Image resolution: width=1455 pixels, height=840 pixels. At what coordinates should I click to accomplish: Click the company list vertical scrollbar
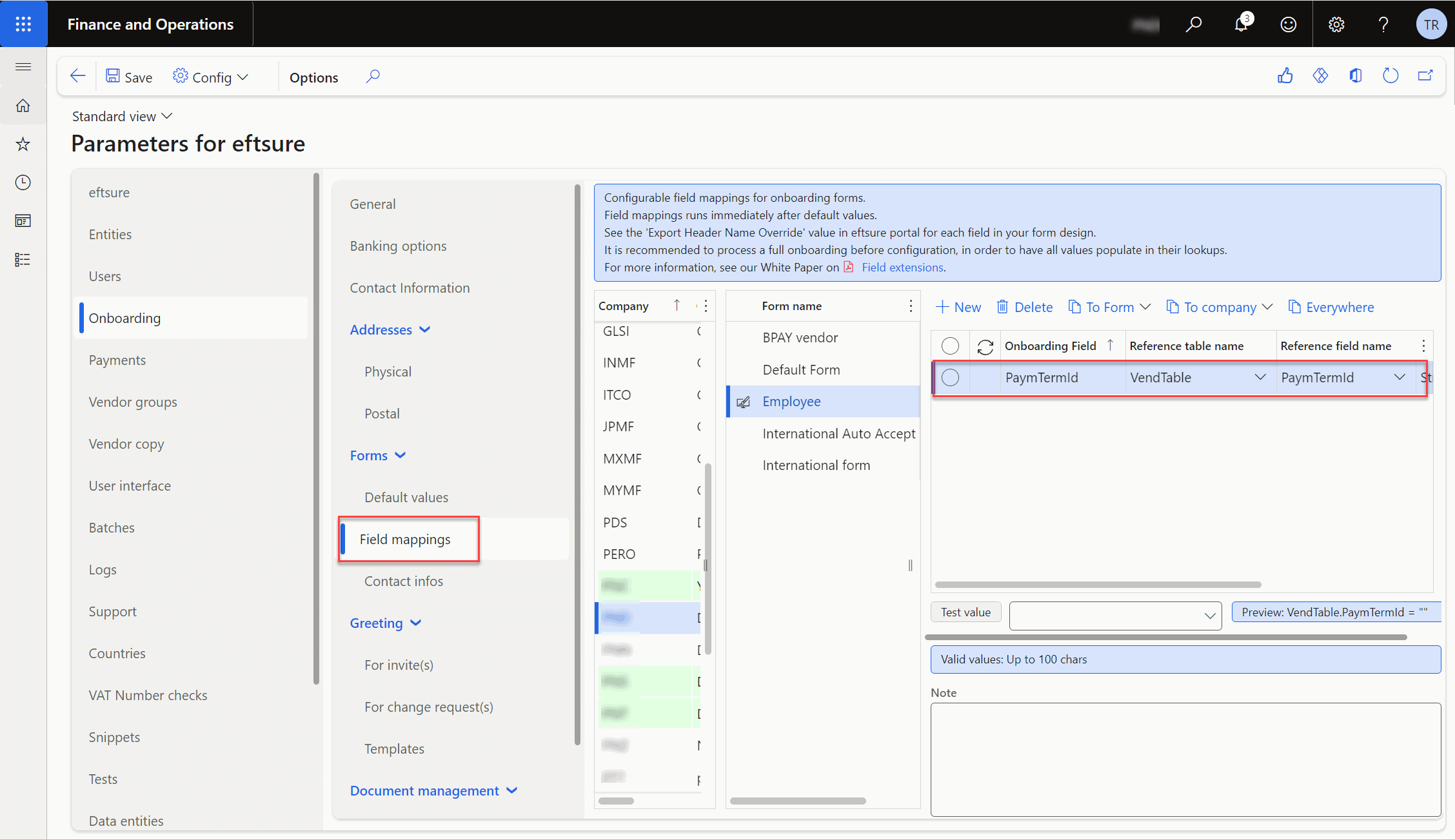coord(708,558)
